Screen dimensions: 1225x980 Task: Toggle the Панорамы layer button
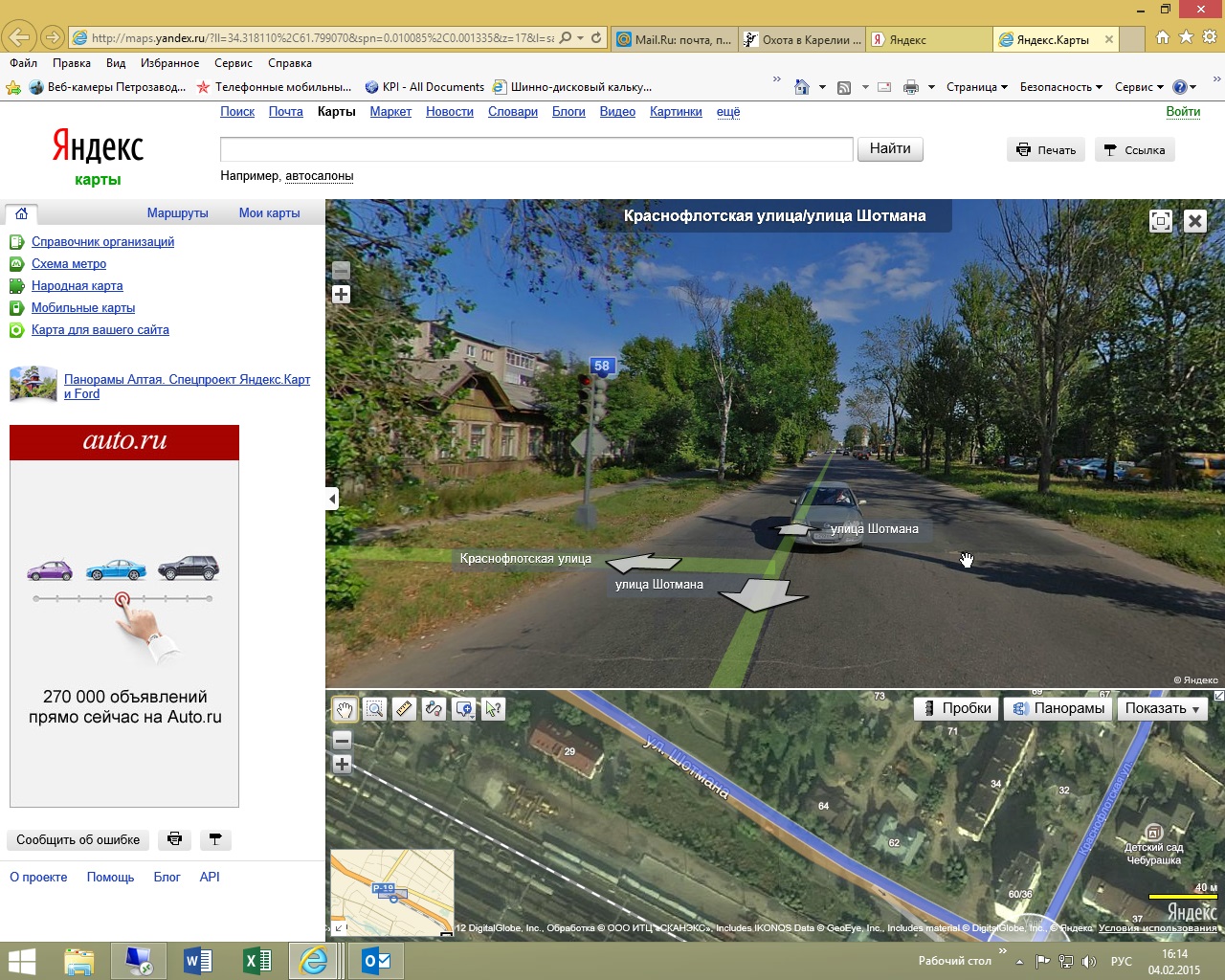click(x=1058, y=708)
